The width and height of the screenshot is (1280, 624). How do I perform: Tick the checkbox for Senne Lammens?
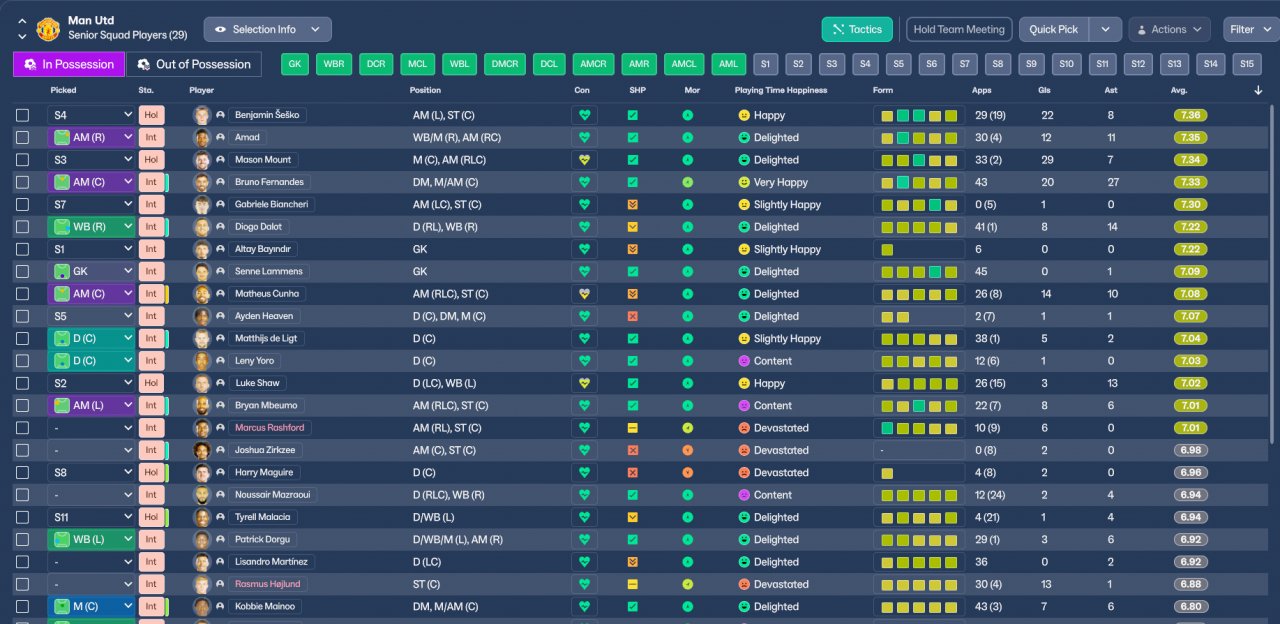[22, 271]
